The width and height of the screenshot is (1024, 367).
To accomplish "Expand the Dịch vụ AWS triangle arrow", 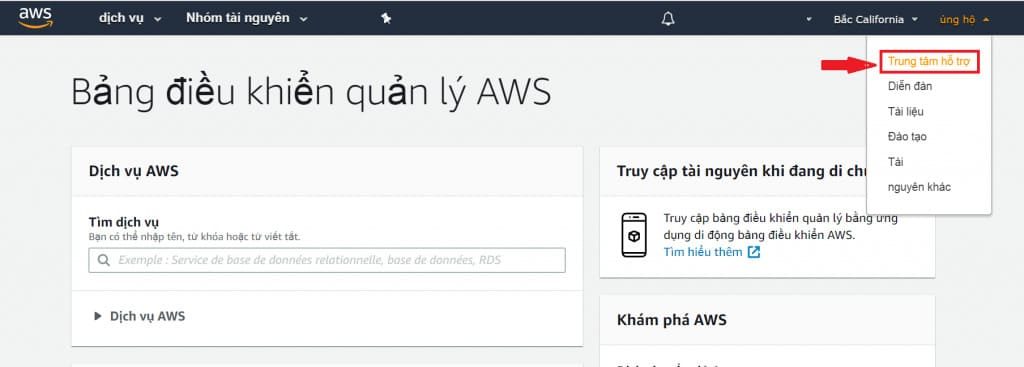I will tap(98, 316).
